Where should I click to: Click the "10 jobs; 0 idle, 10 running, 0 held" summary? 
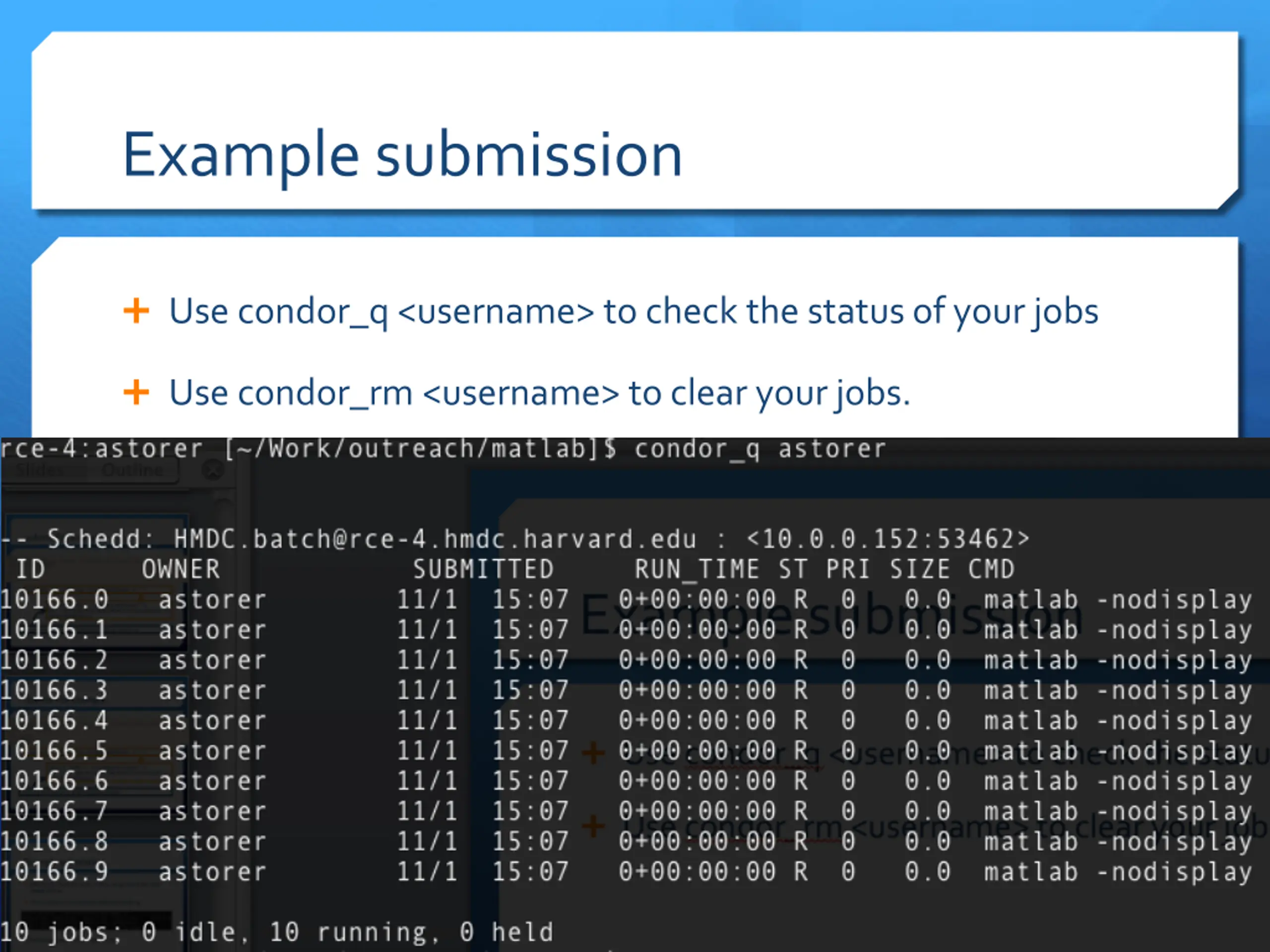coord(277,933)
